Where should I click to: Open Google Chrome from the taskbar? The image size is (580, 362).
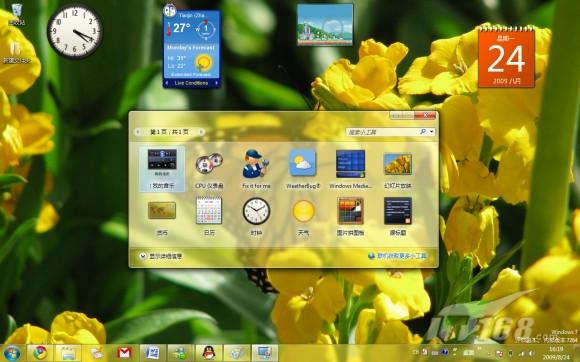[x=40, y=353]
